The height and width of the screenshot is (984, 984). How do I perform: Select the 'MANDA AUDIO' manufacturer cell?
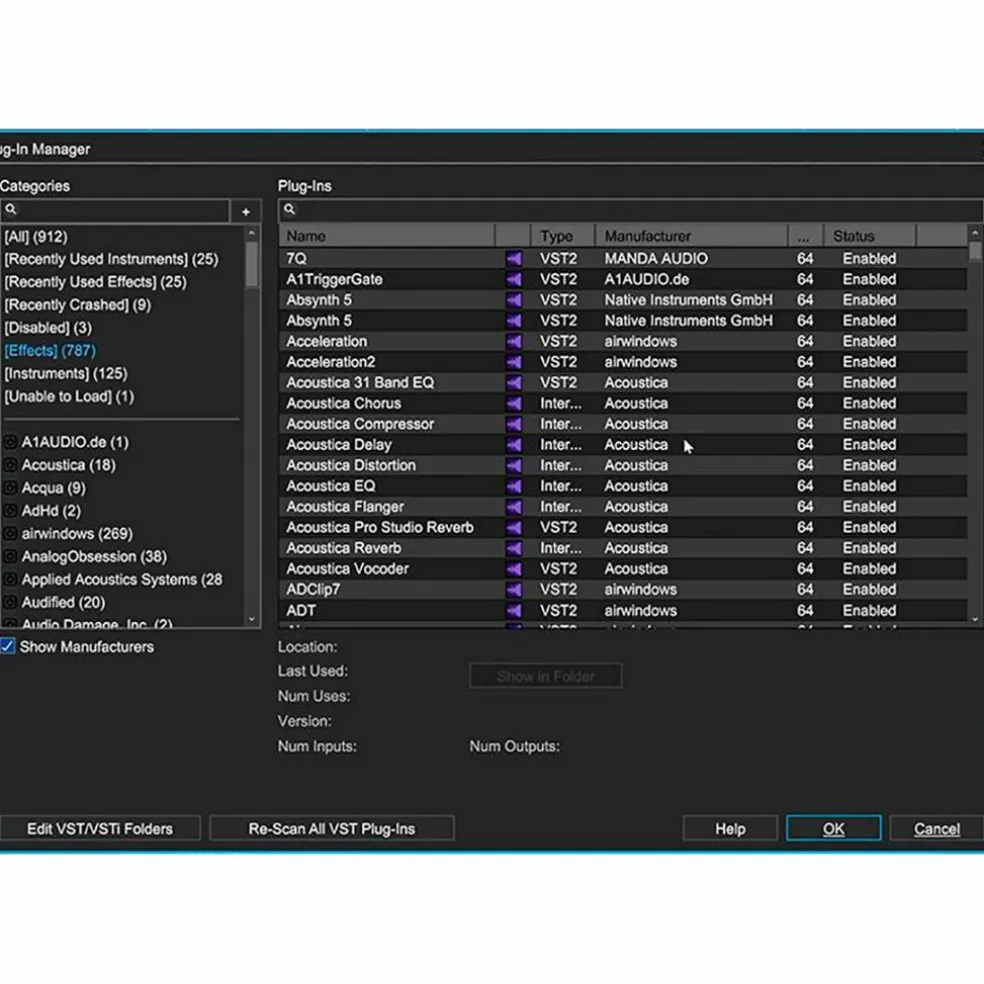coord(656,259)
